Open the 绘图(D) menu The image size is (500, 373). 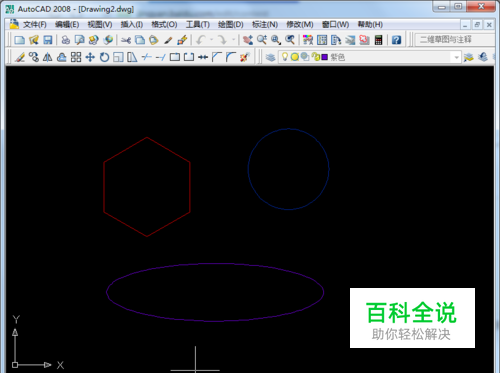[x=231, y=25]
